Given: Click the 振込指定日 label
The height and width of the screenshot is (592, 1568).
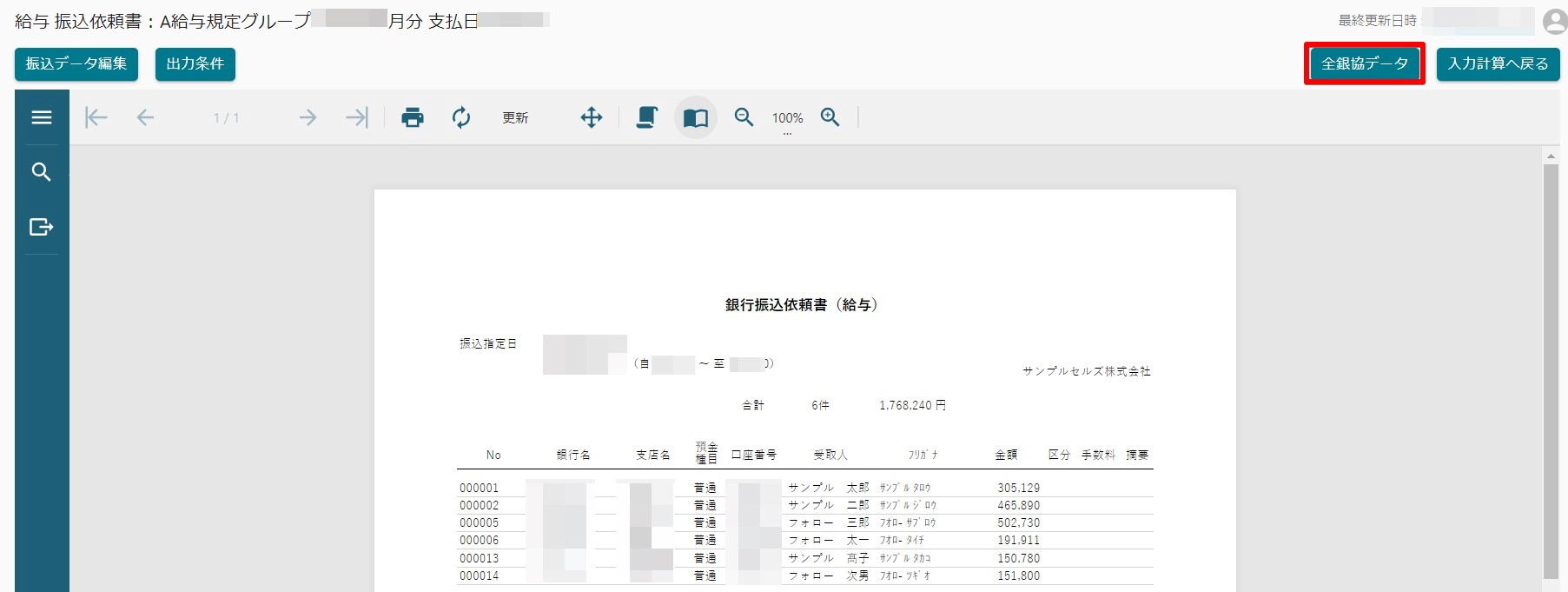Looking at the screenshot, I should (x=488, y=343).
